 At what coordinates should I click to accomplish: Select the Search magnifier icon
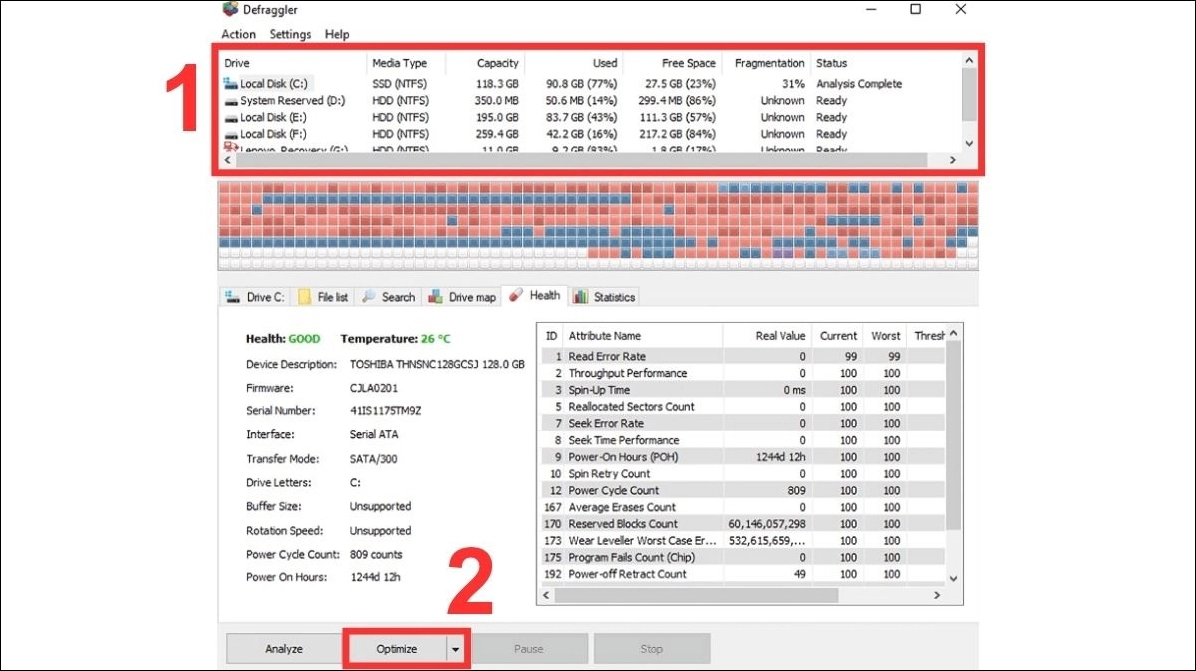(369, 296)
